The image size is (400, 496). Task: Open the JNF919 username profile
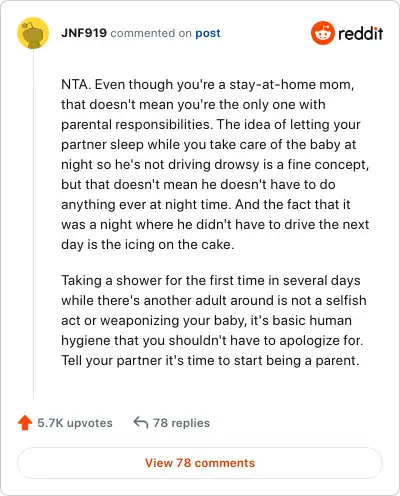[84, 33]
